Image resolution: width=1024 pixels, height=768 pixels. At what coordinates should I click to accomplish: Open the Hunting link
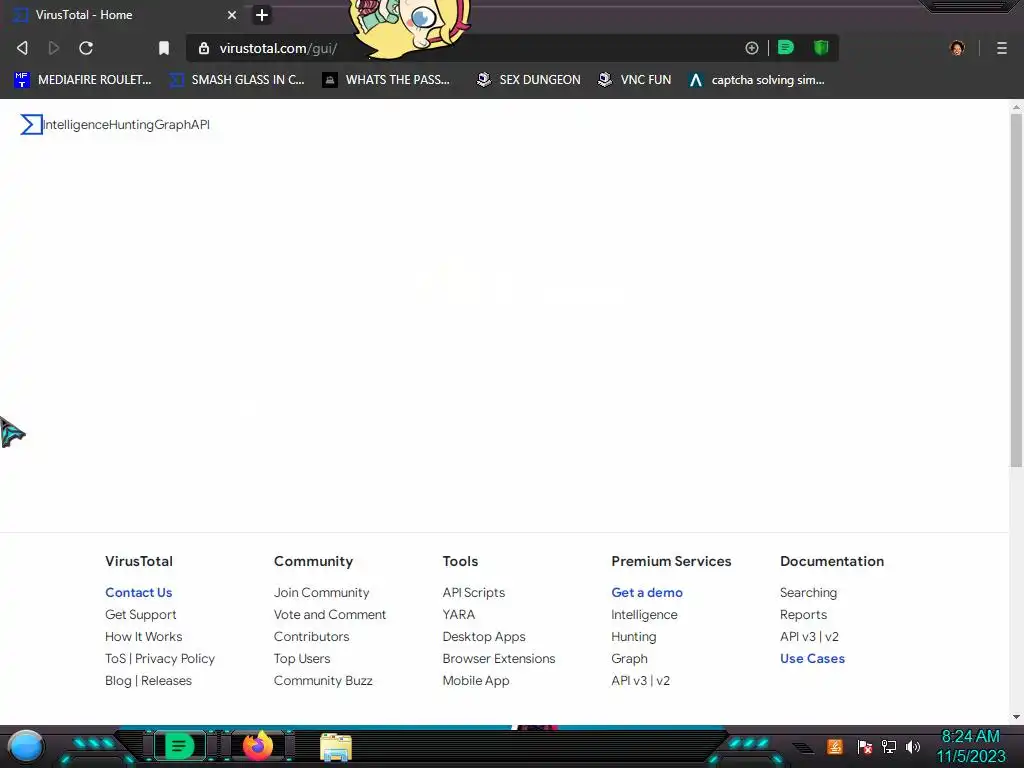633,636
